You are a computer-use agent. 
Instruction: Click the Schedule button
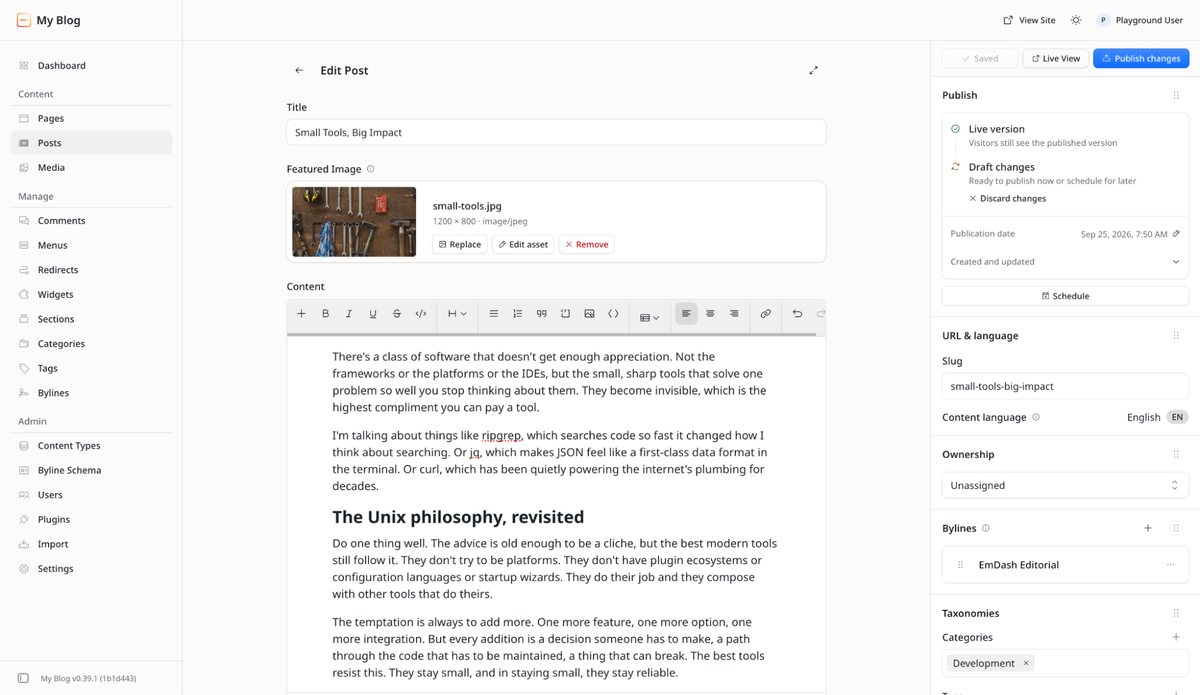(1065, 296)
